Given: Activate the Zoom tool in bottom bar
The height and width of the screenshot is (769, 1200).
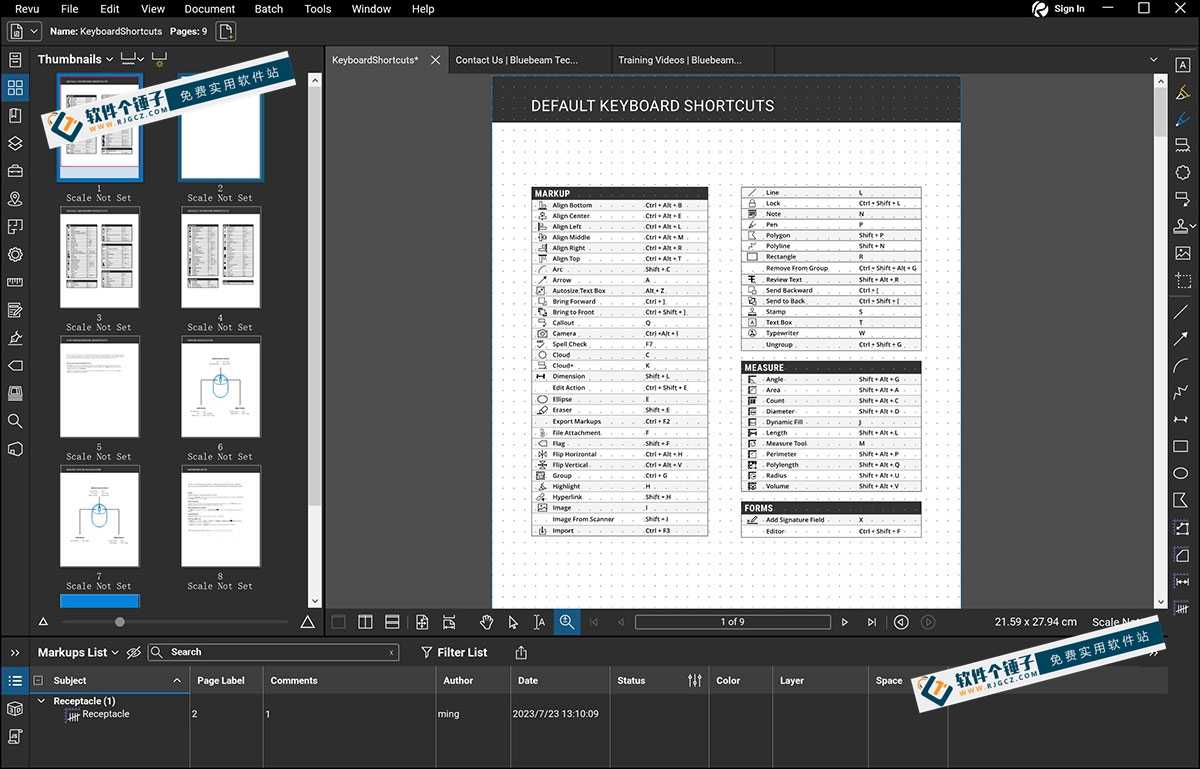Looking at the screenshot, I should (x=567, y=622).
